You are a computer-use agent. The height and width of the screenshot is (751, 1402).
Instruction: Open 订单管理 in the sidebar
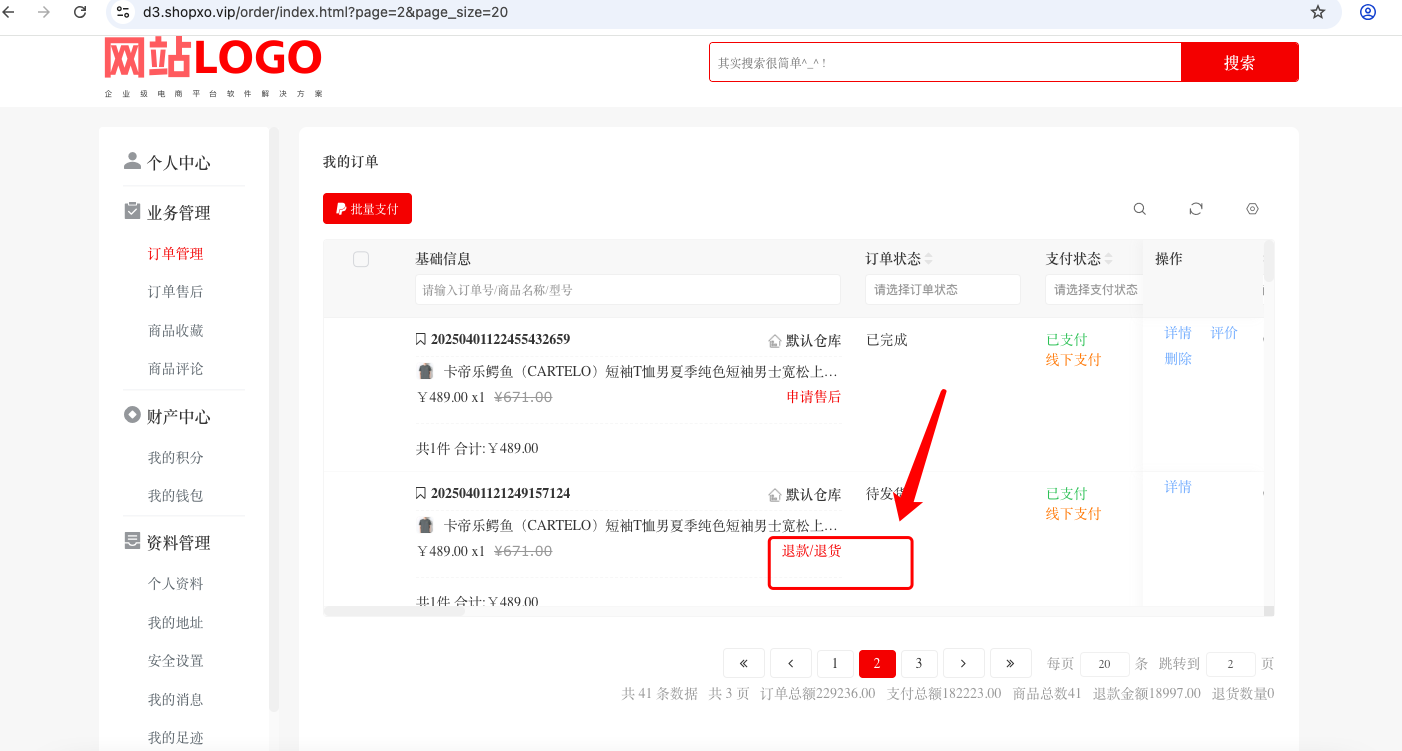pos(176,254)
